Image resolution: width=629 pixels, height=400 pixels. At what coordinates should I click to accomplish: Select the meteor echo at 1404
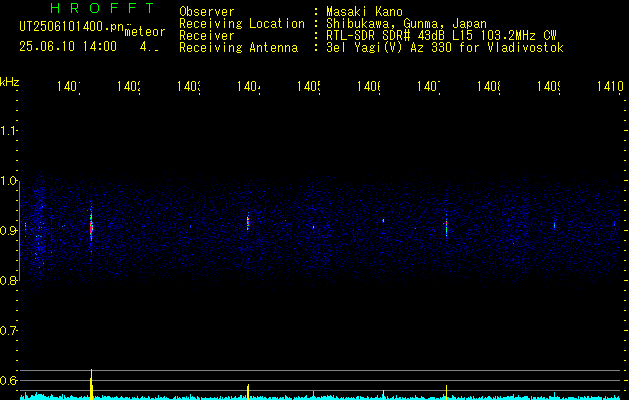[248, 223]
